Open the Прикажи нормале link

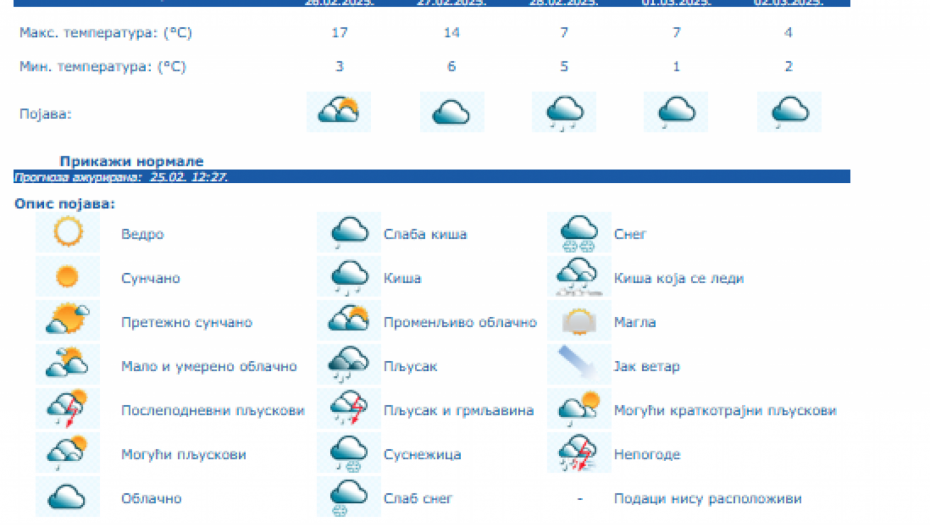point(131,161)
